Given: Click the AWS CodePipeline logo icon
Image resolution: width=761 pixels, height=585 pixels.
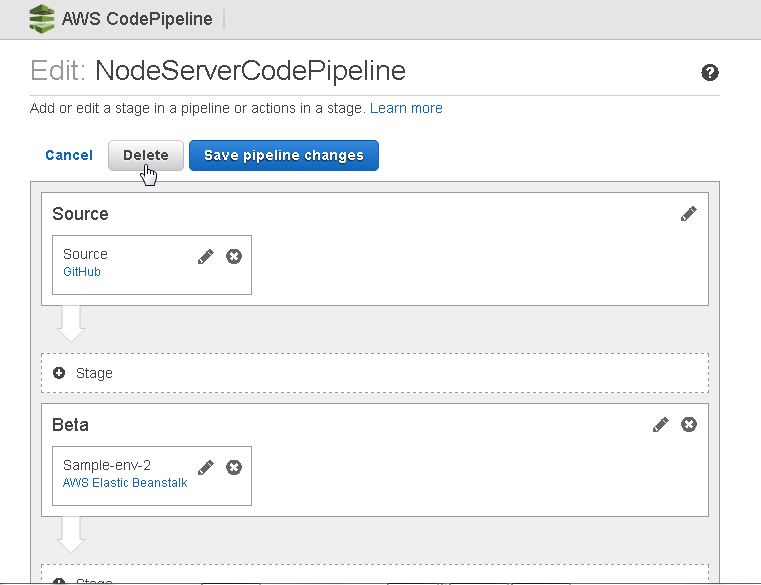Looking at the screenshot, I should 42,19.
